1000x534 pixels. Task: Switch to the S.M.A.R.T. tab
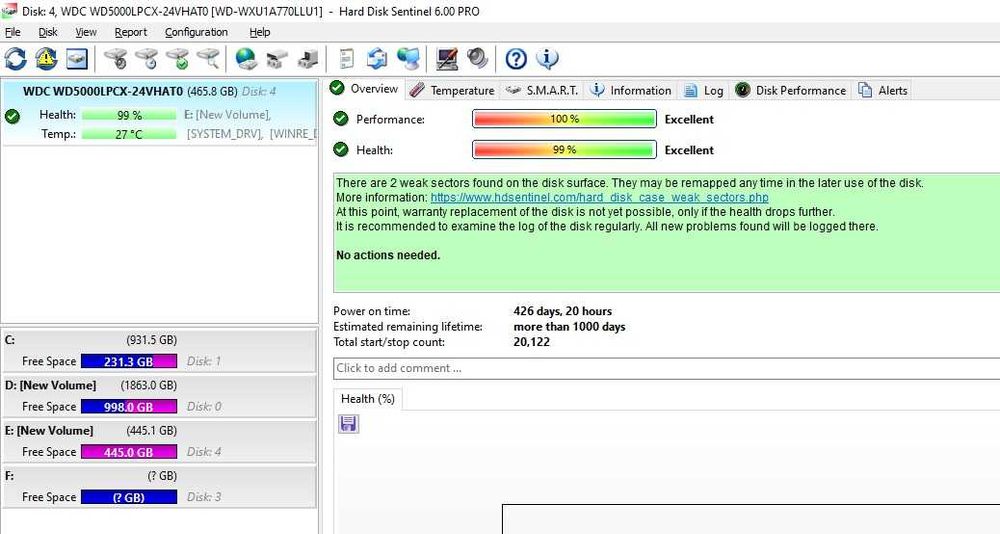click(541, 91)
